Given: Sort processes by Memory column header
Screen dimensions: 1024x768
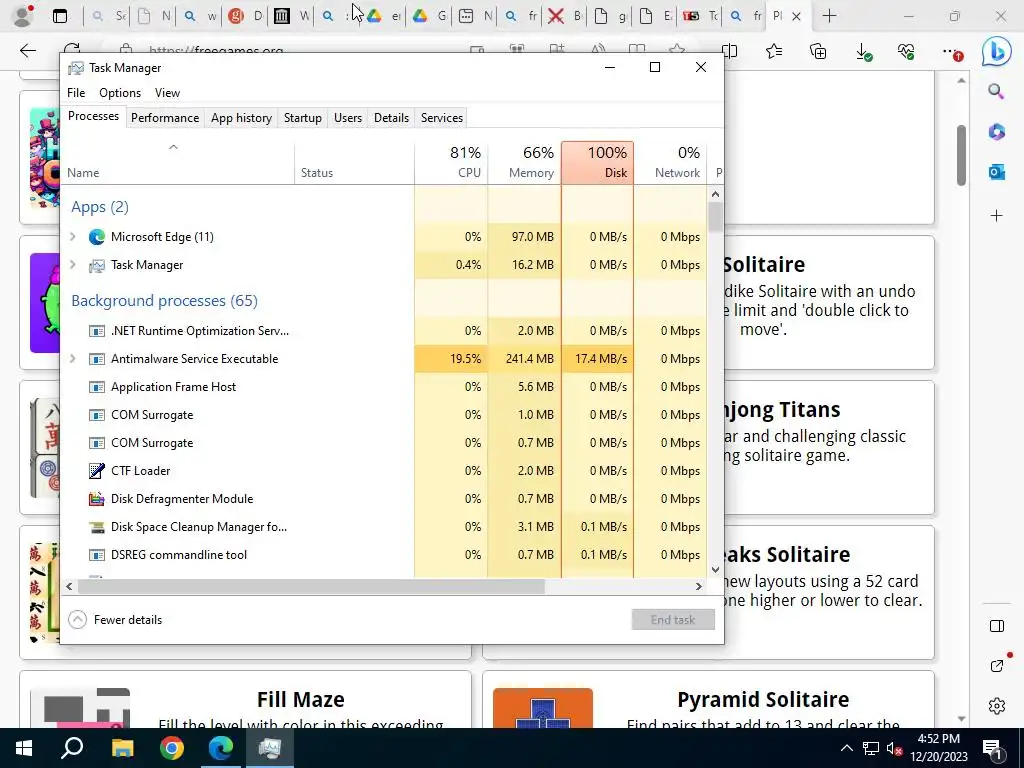Looking at the screenshot, I should (524, 163).
